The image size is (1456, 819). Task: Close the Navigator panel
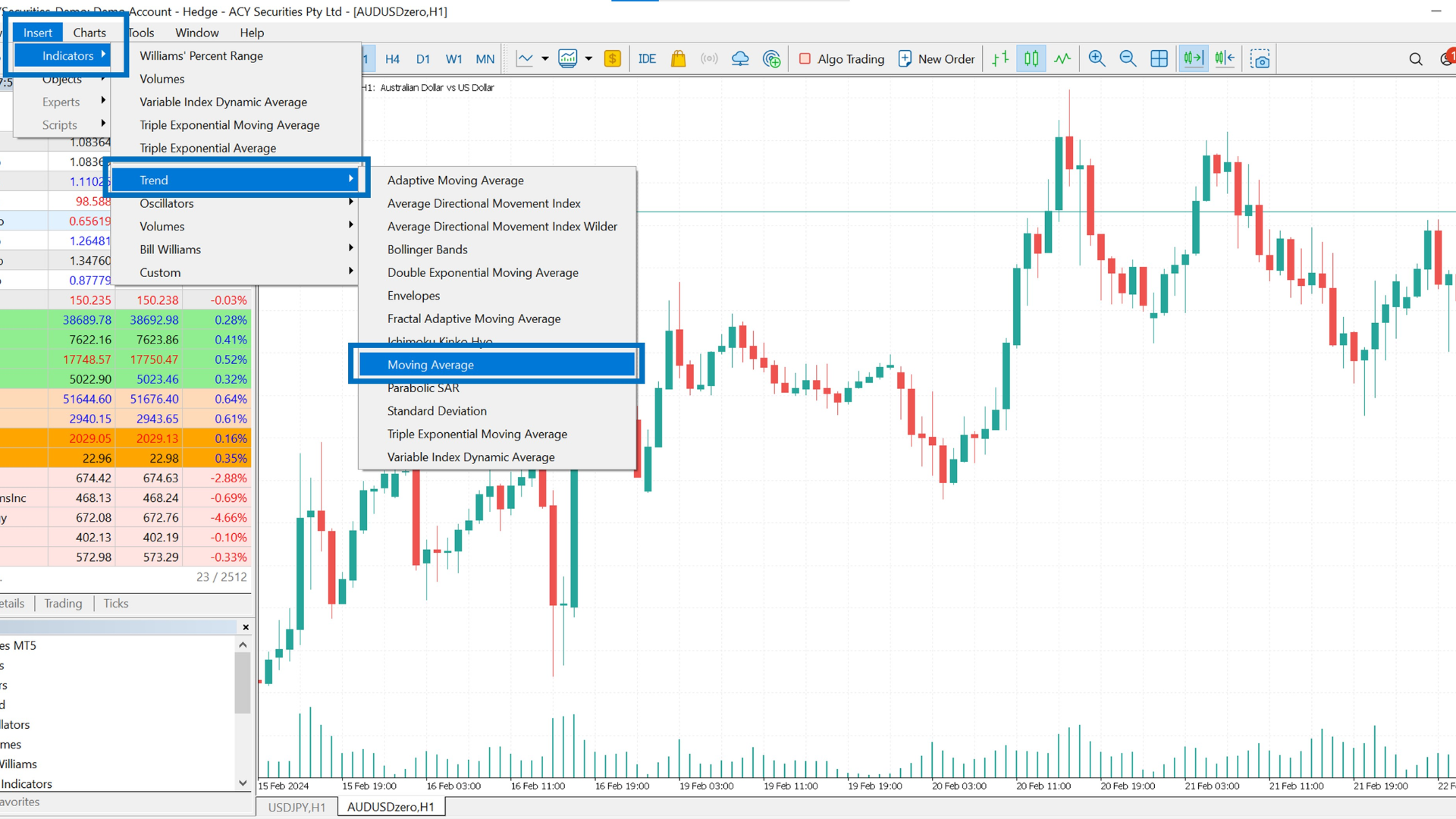pos(246,627)
